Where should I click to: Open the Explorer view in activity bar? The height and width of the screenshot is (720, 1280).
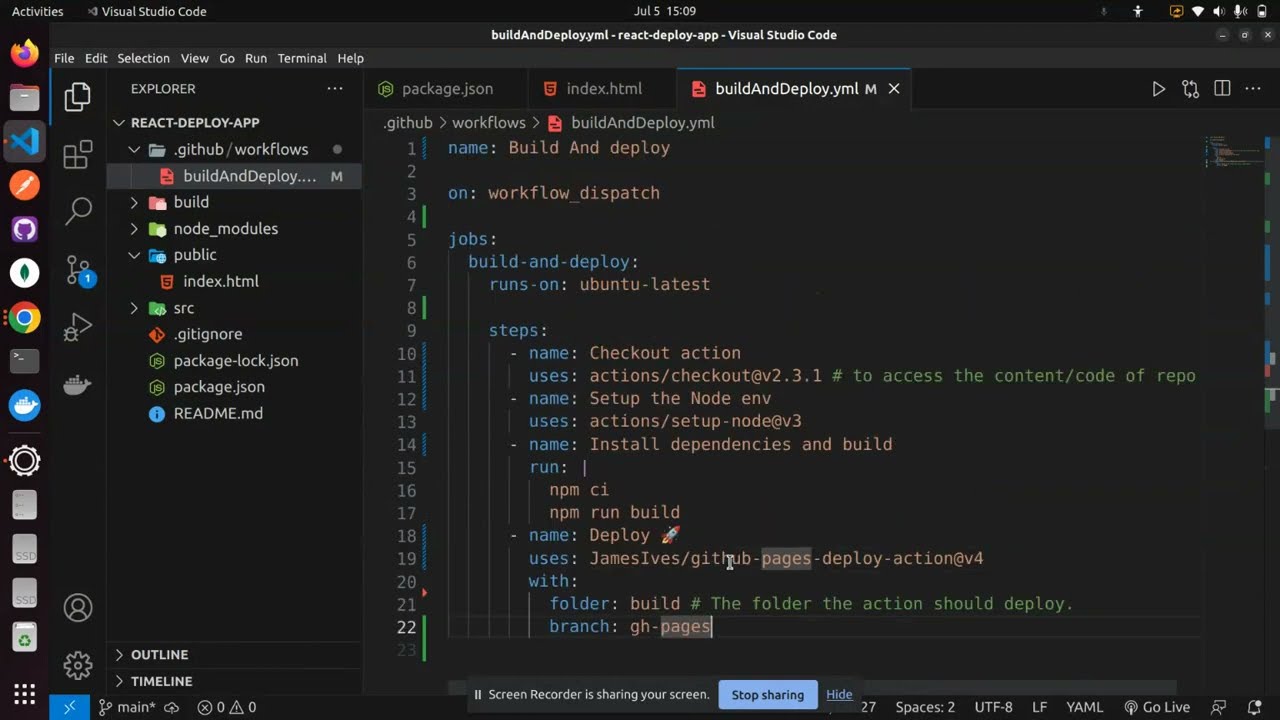[x=78, y=96]
